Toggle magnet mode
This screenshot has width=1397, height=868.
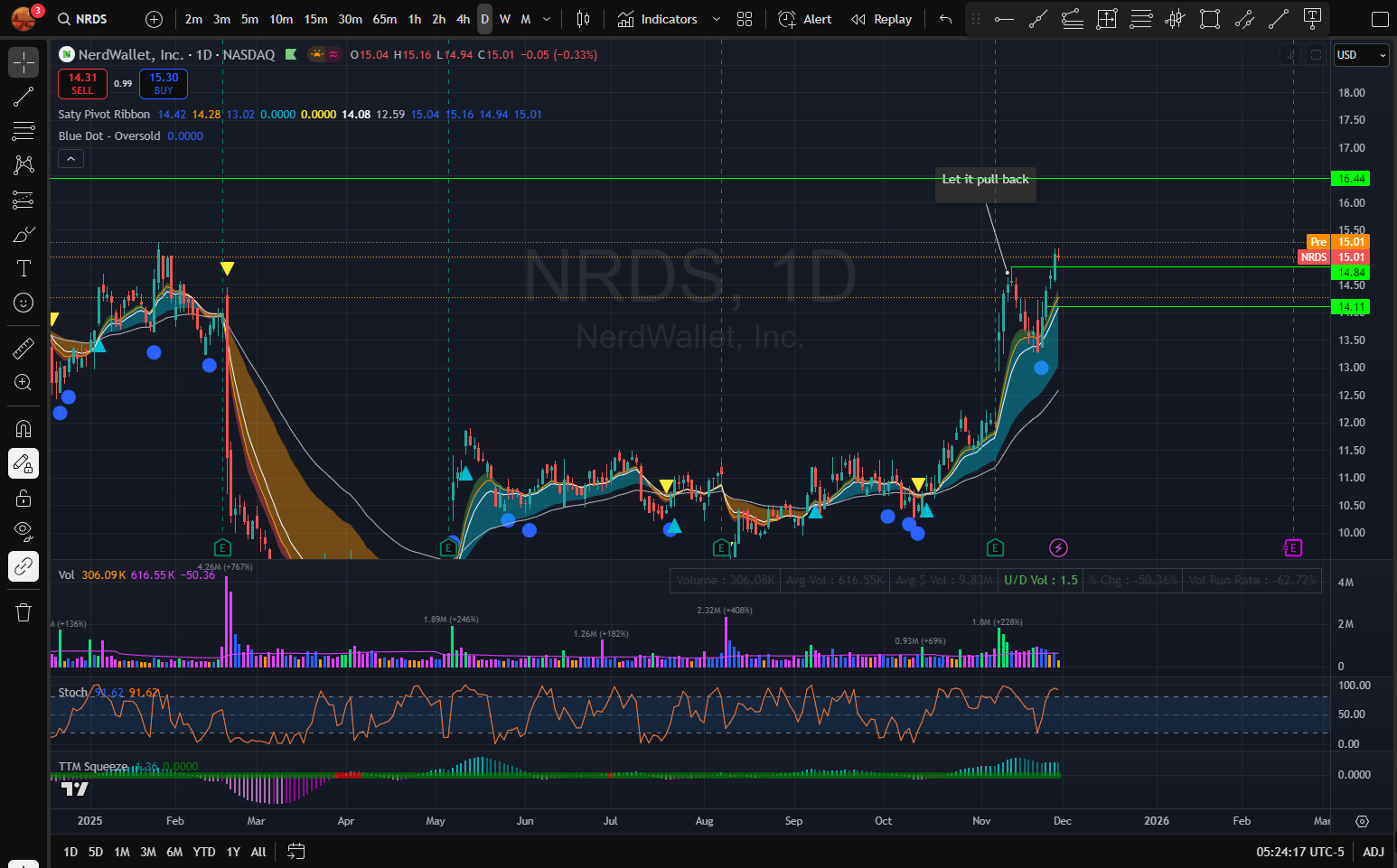23,428
